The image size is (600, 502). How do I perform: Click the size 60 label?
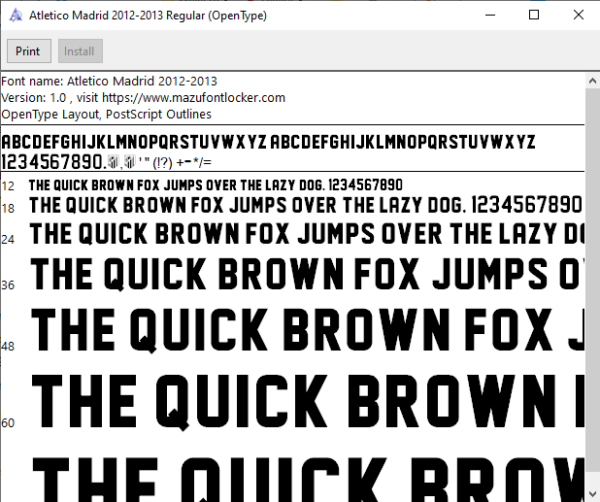8,423
